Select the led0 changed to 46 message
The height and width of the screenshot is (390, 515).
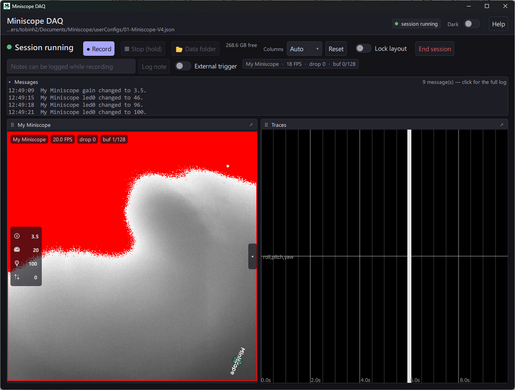(76, 98)
